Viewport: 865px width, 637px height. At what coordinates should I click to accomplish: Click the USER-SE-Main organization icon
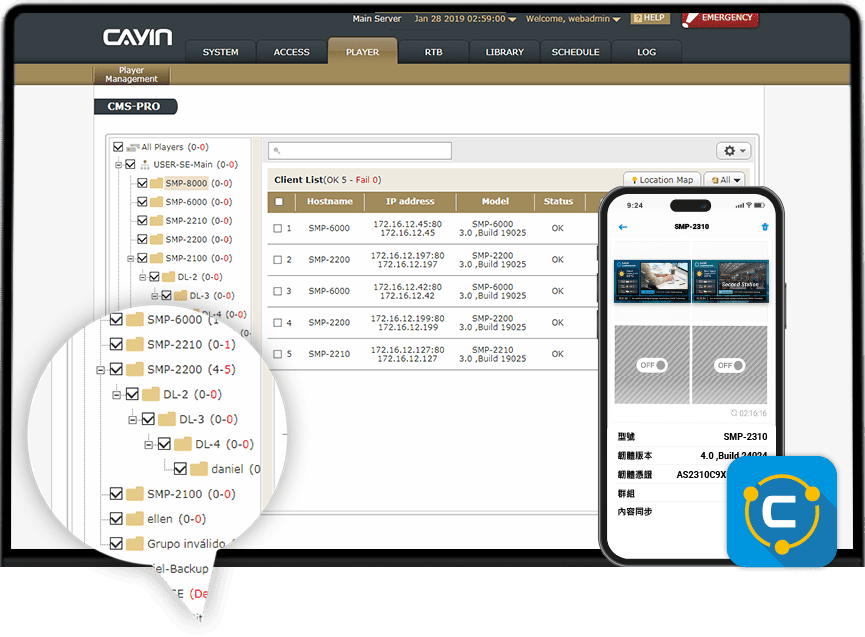pyautogui.click(x=145, y=164)
